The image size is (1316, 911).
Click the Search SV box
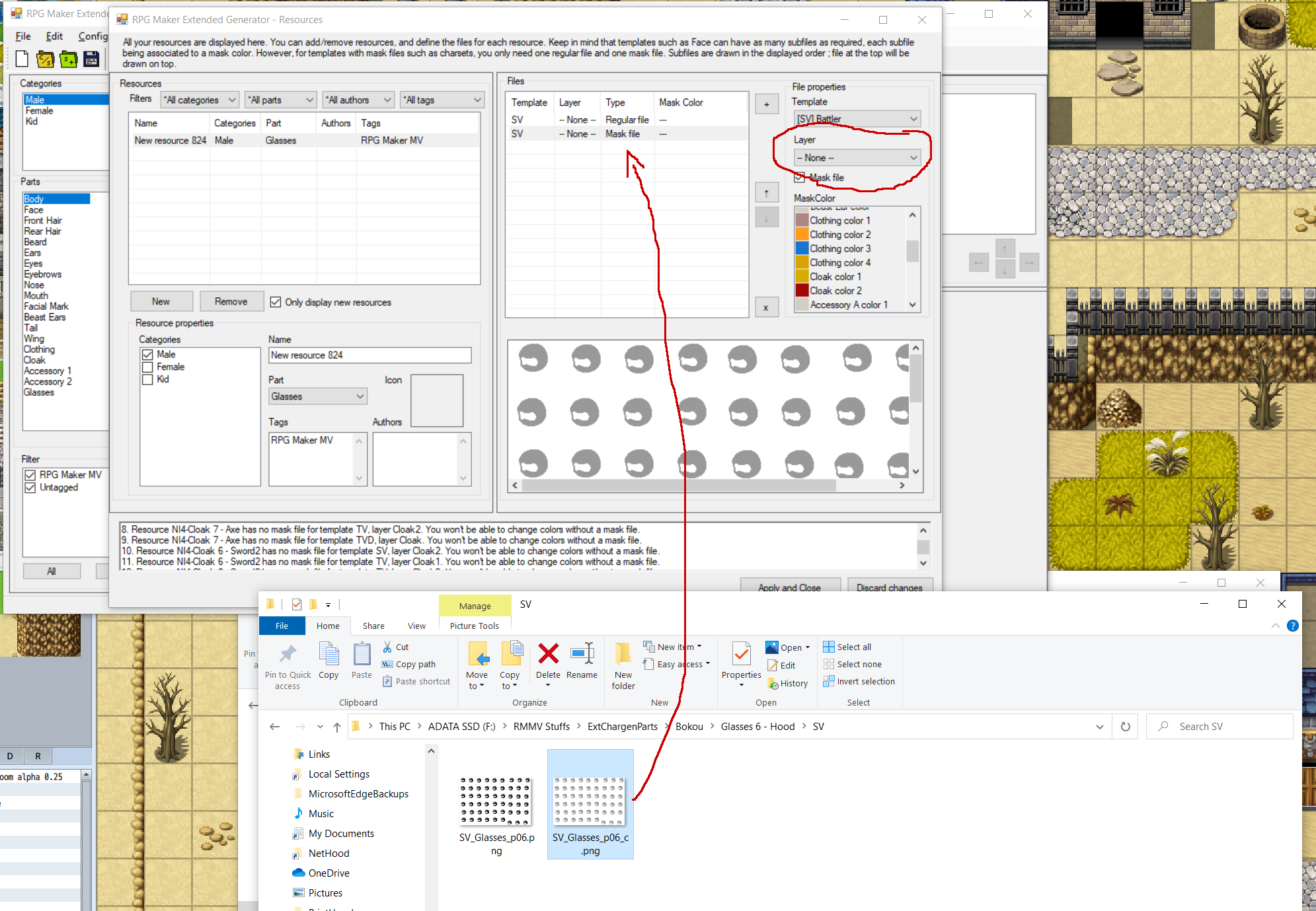coord(1219,727)
